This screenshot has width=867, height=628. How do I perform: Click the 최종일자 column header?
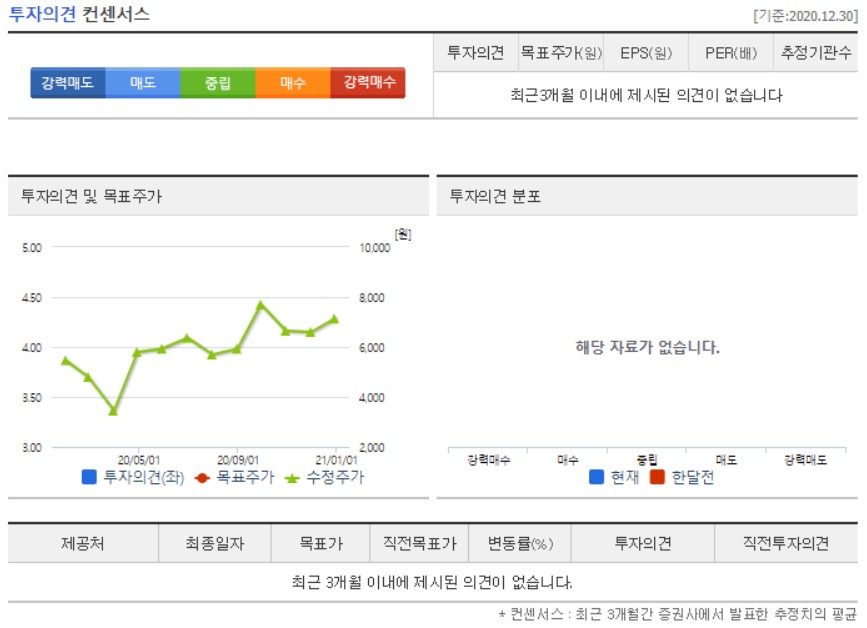tap(215, 543)
